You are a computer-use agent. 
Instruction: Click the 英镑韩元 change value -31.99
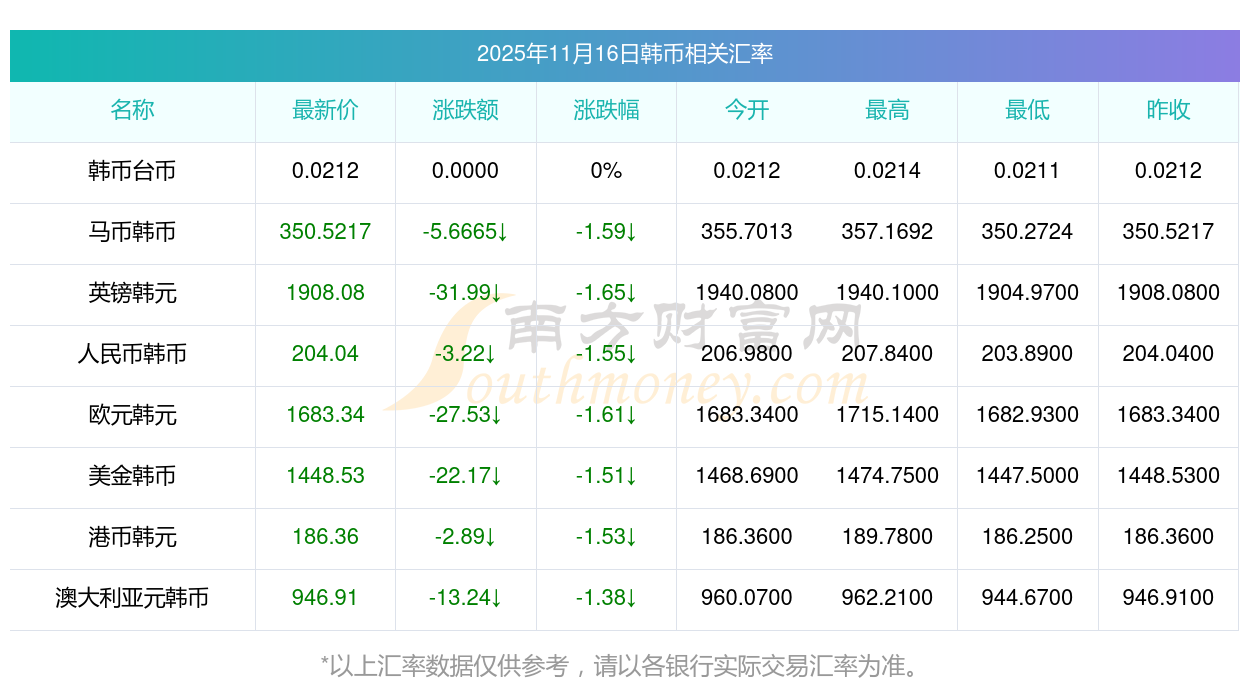(x=465, y=293)
